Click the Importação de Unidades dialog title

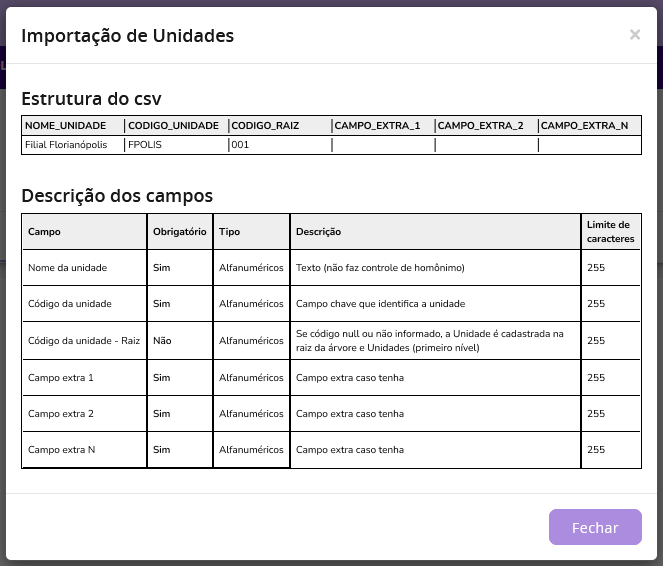click(x=127, y=36)
